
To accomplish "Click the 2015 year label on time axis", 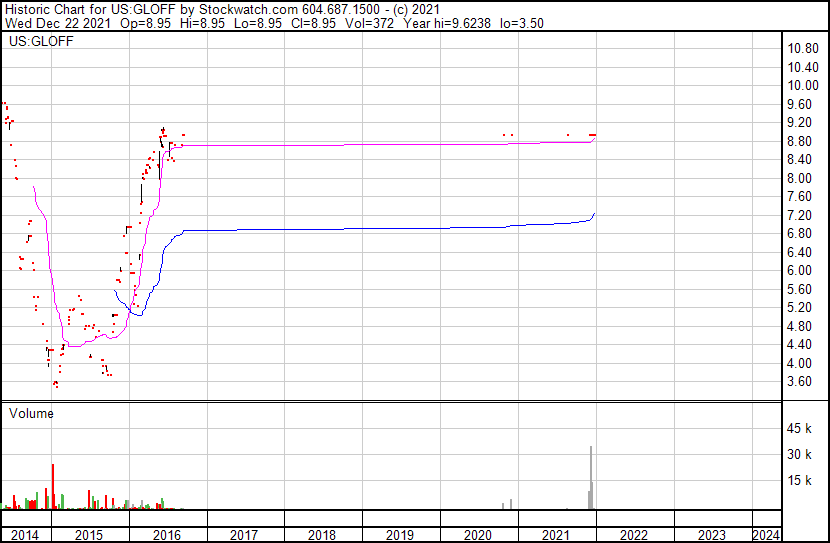I will pos(89,535).
